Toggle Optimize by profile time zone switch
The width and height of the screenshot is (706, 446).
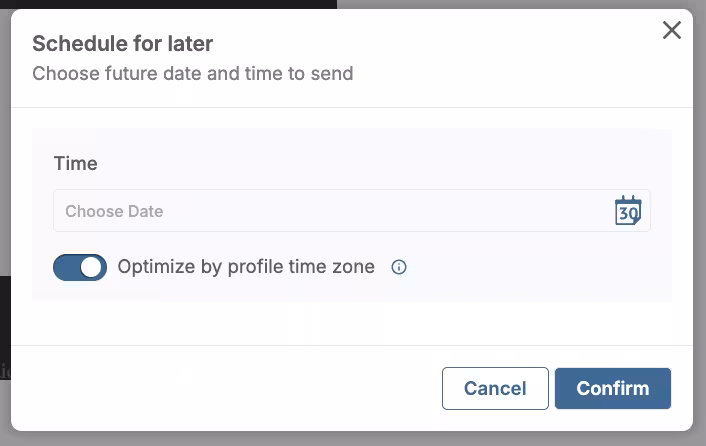[80, 267]
